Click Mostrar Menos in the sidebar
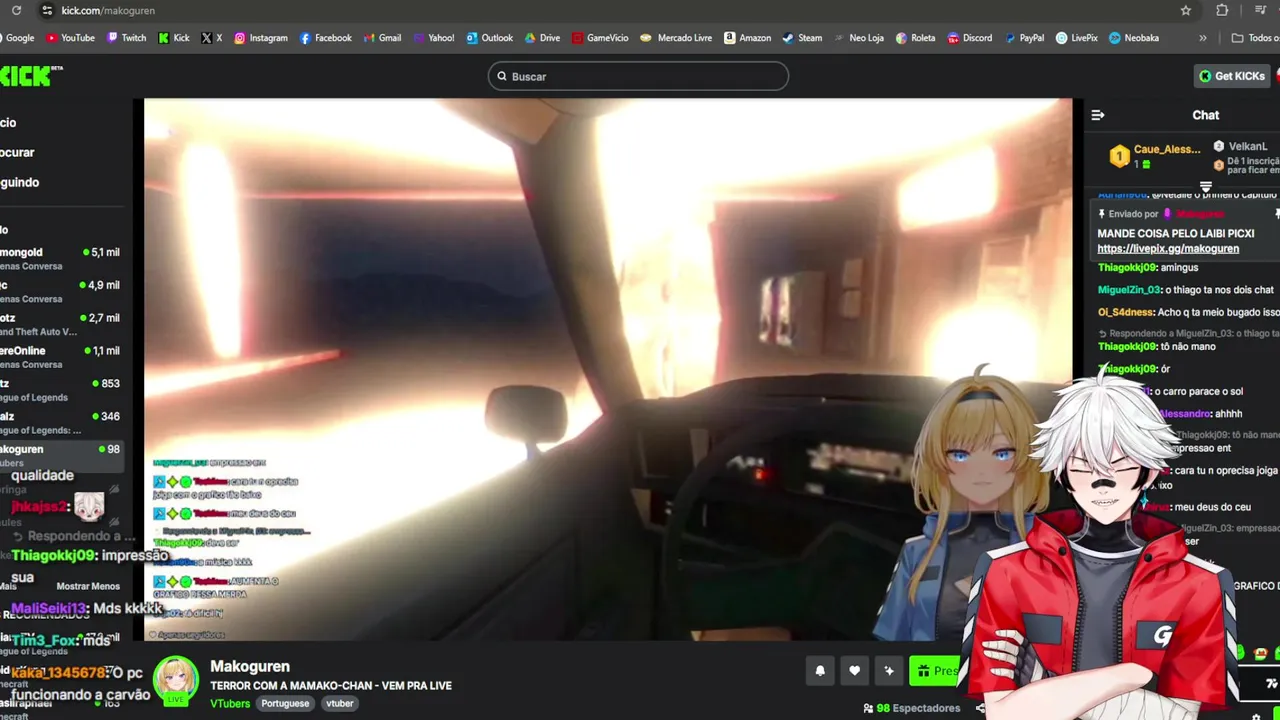The height and width of the screenshot is (720, 1280). (88, 586)
